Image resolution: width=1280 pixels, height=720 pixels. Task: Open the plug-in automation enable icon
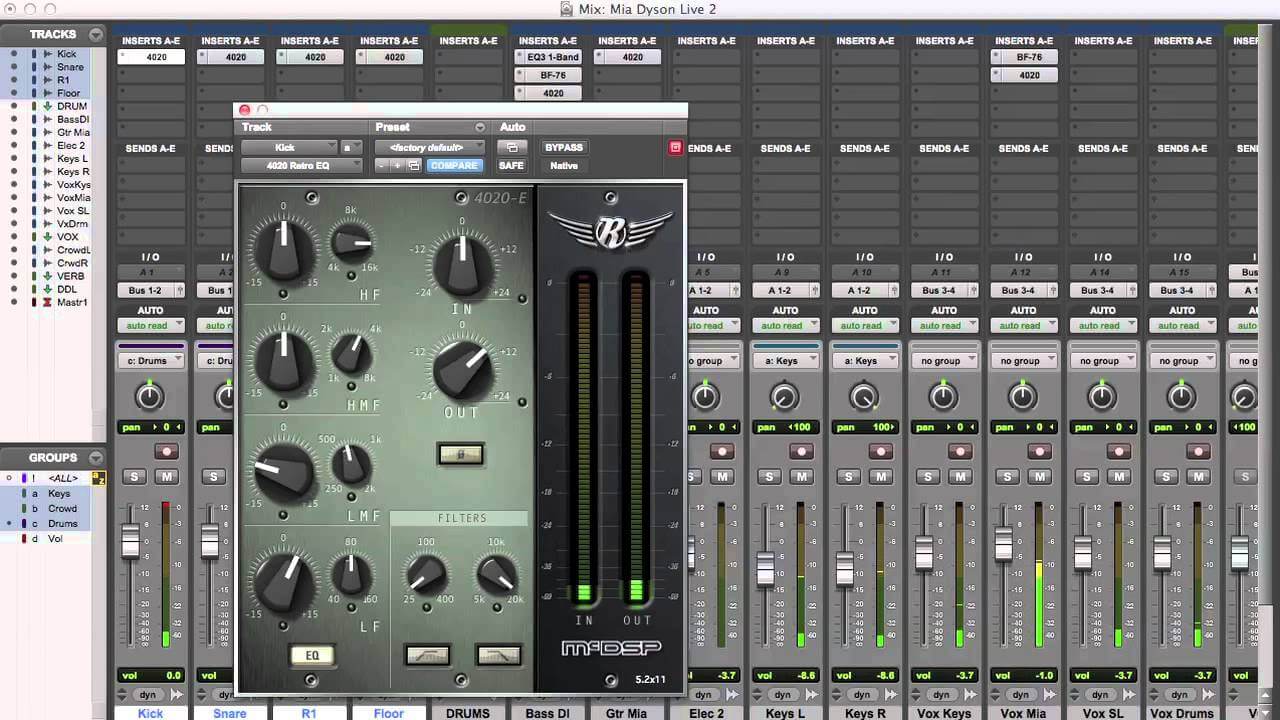(x=511, y=147)
